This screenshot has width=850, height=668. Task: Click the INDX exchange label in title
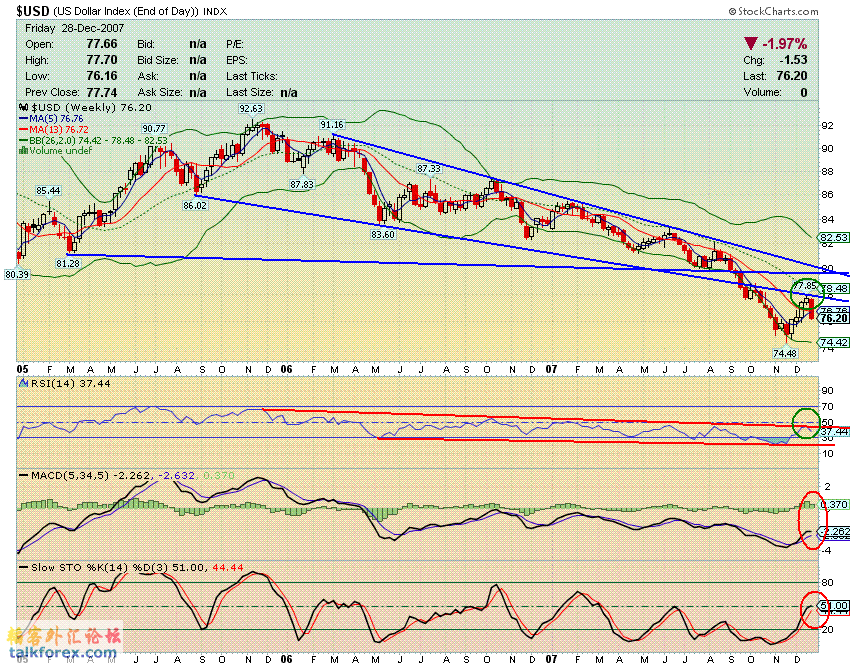(x=215, y=11)
